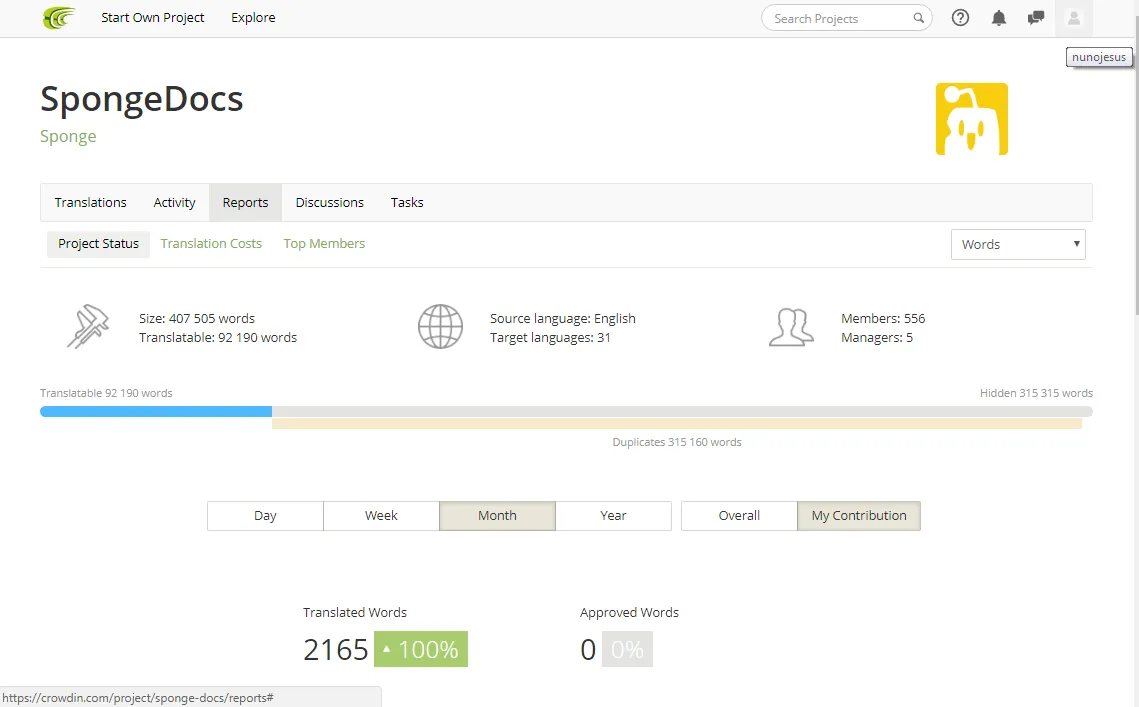Click 'Hidden 315 315 words' label

pos(1036,393)
